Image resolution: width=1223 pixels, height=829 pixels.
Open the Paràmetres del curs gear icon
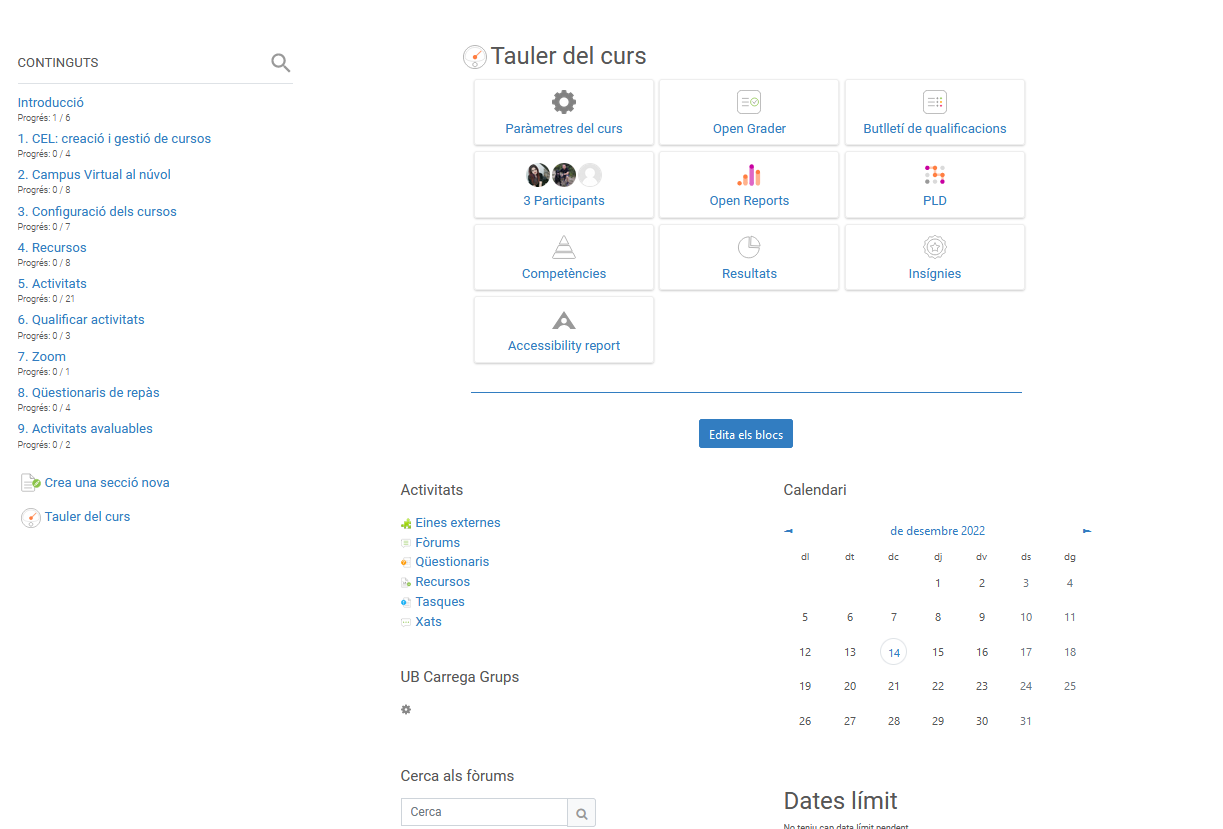564,102
